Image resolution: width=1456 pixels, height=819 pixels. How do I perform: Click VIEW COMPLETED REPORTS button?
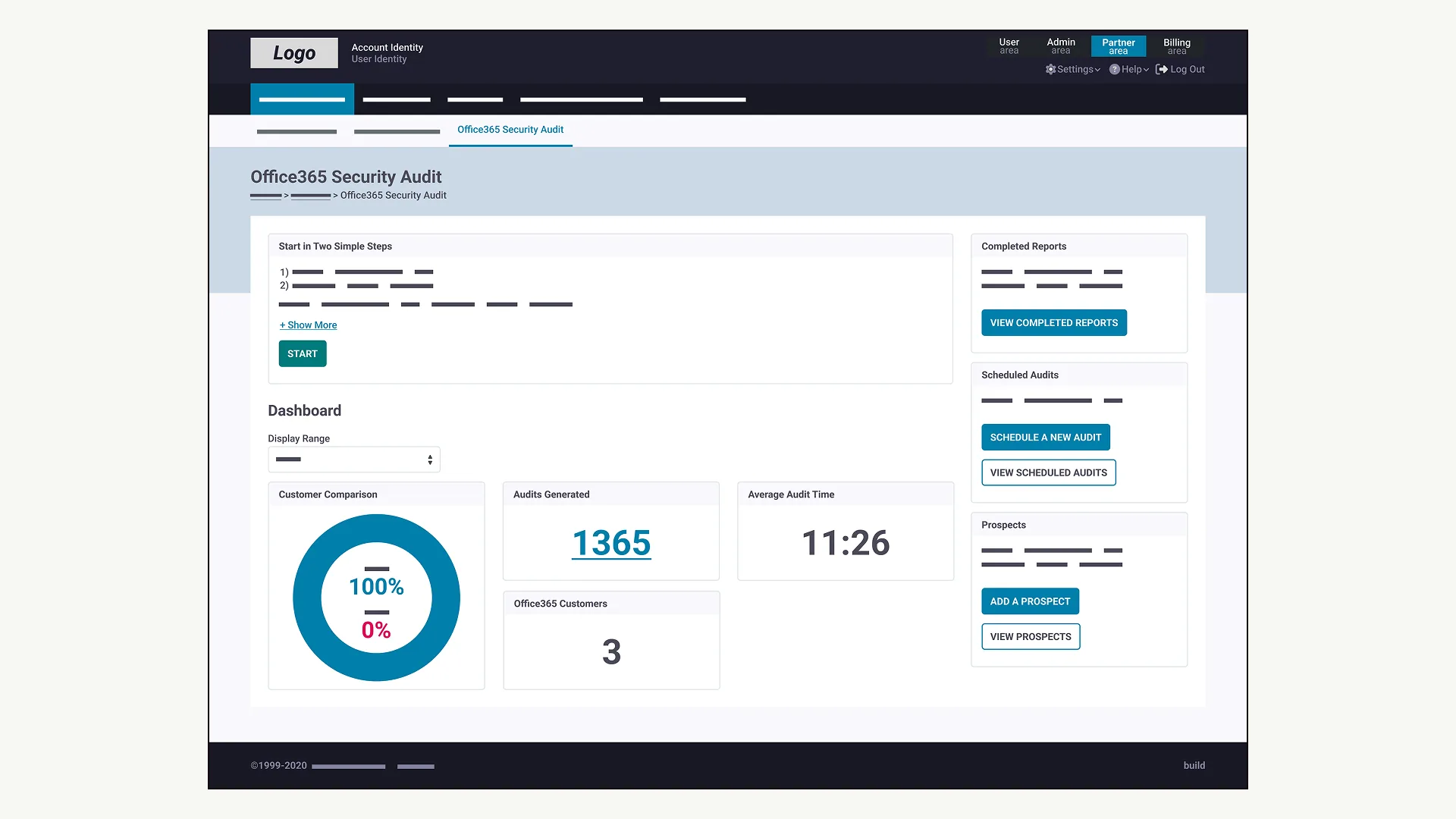(x=1054, y=323)
